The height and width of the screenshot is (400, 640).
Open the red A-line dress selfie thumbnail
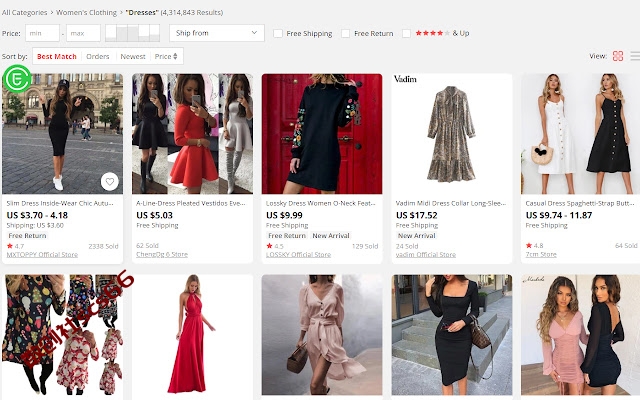[x=192, y=134]
